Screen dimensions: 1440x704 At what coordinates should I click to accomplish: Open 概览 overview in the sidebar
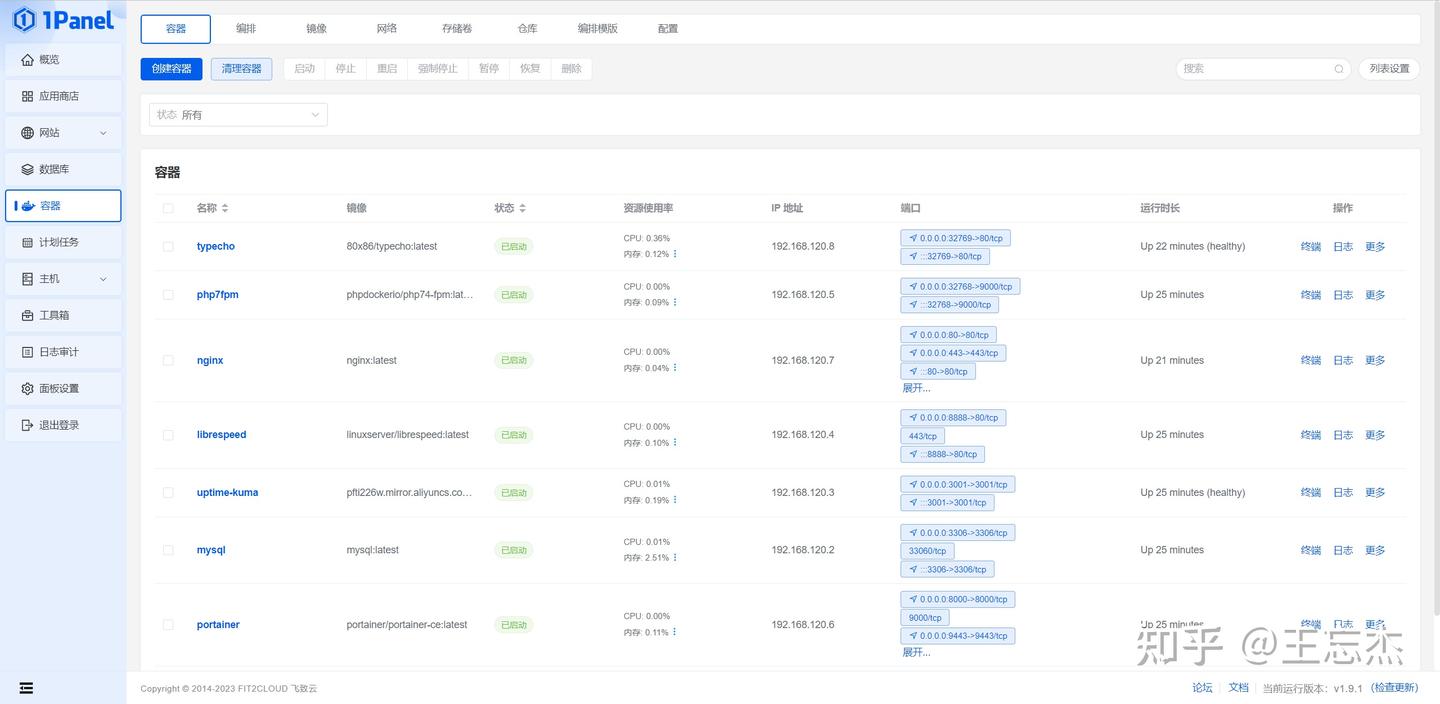click(x=63, y=60)
